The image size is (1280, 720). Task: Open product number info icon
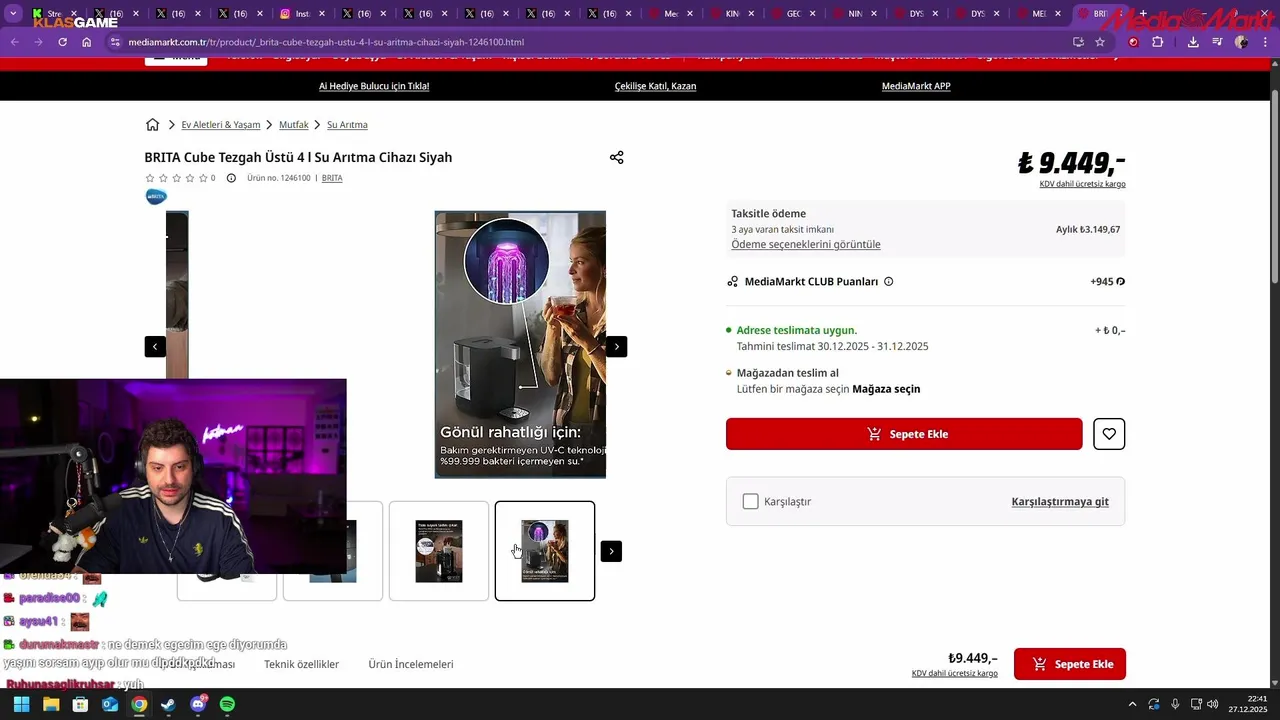pos(231,178)
